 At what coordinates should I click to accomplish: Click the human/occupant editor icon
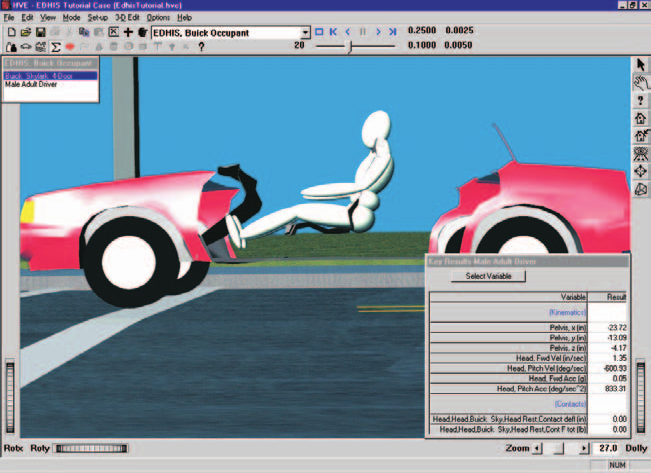(x=12, y=47)
